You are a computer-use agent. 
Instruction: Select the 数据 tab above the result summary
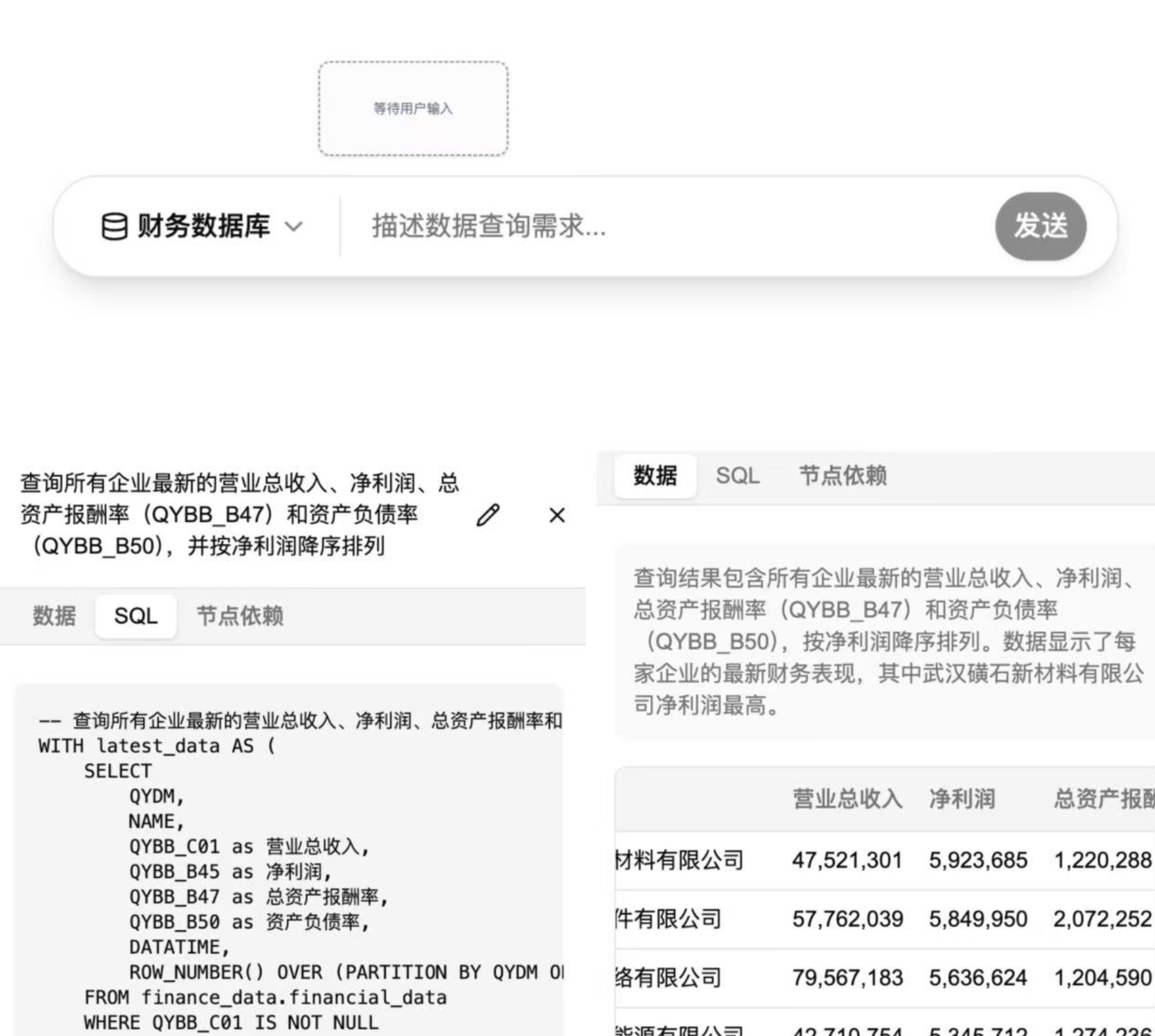[x=655, y=476]
